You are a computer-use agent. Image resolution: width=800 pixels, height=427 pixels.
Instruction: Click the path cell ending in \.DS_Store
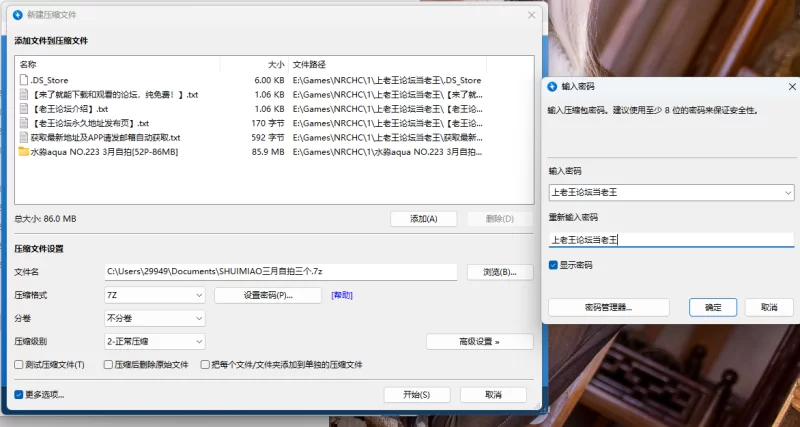(x=387, y=80)
